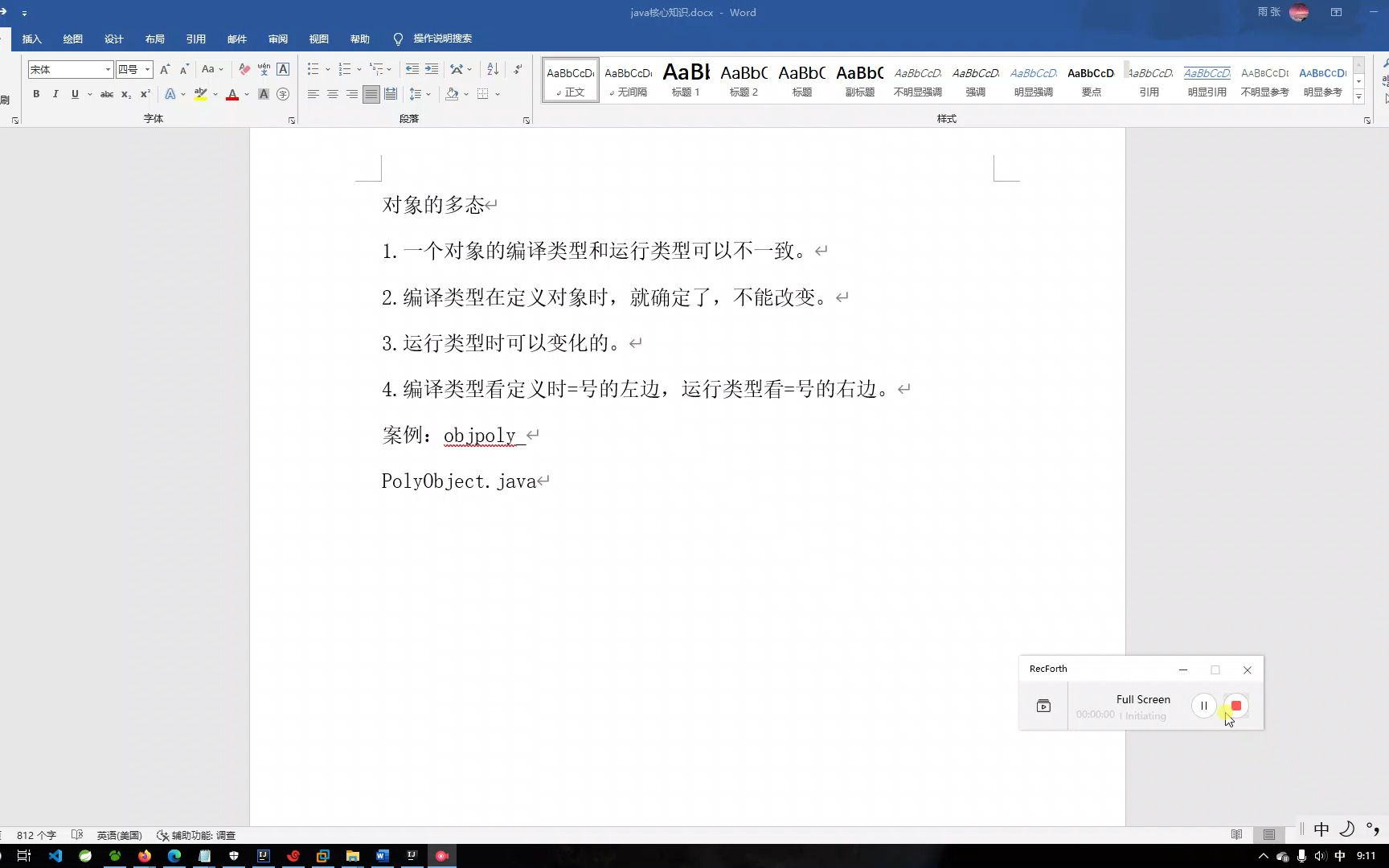
Task: Increase the font size
Action: 165,69
